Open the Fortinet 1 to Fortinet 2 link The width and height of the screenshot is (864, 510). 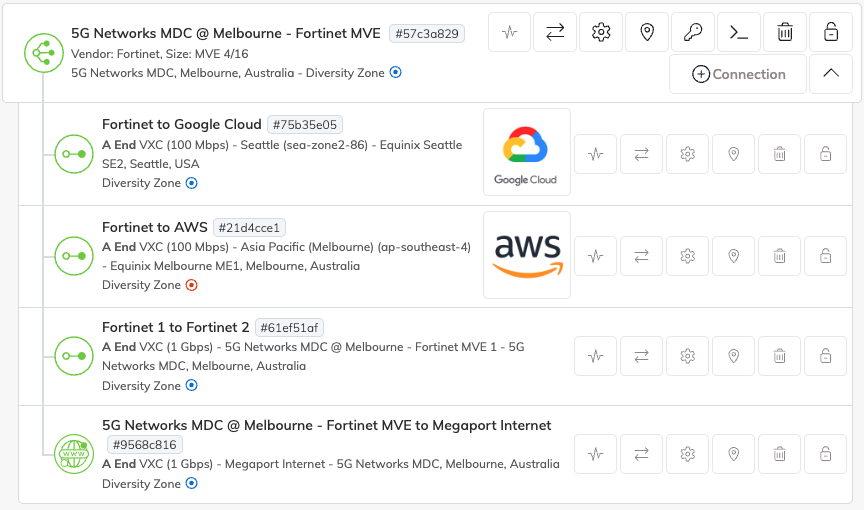pos(176,327)
